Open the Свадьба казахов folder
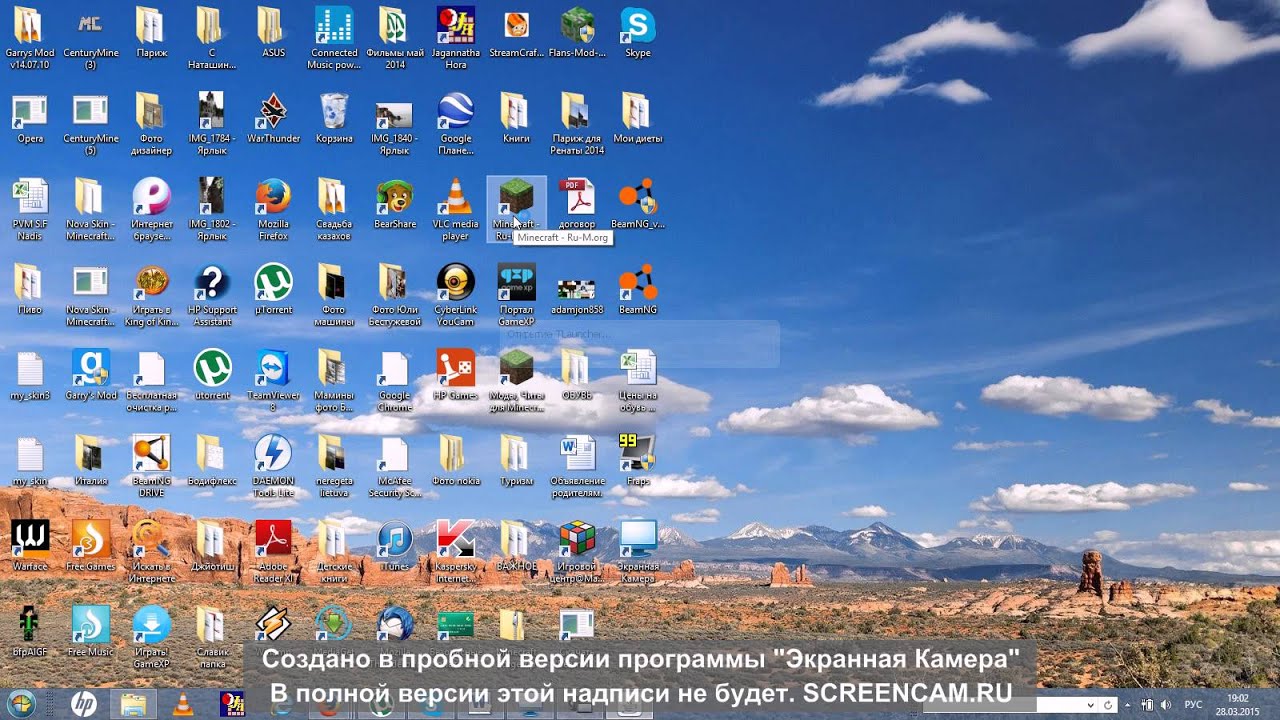1280x720 pixels. pos(334,209)
